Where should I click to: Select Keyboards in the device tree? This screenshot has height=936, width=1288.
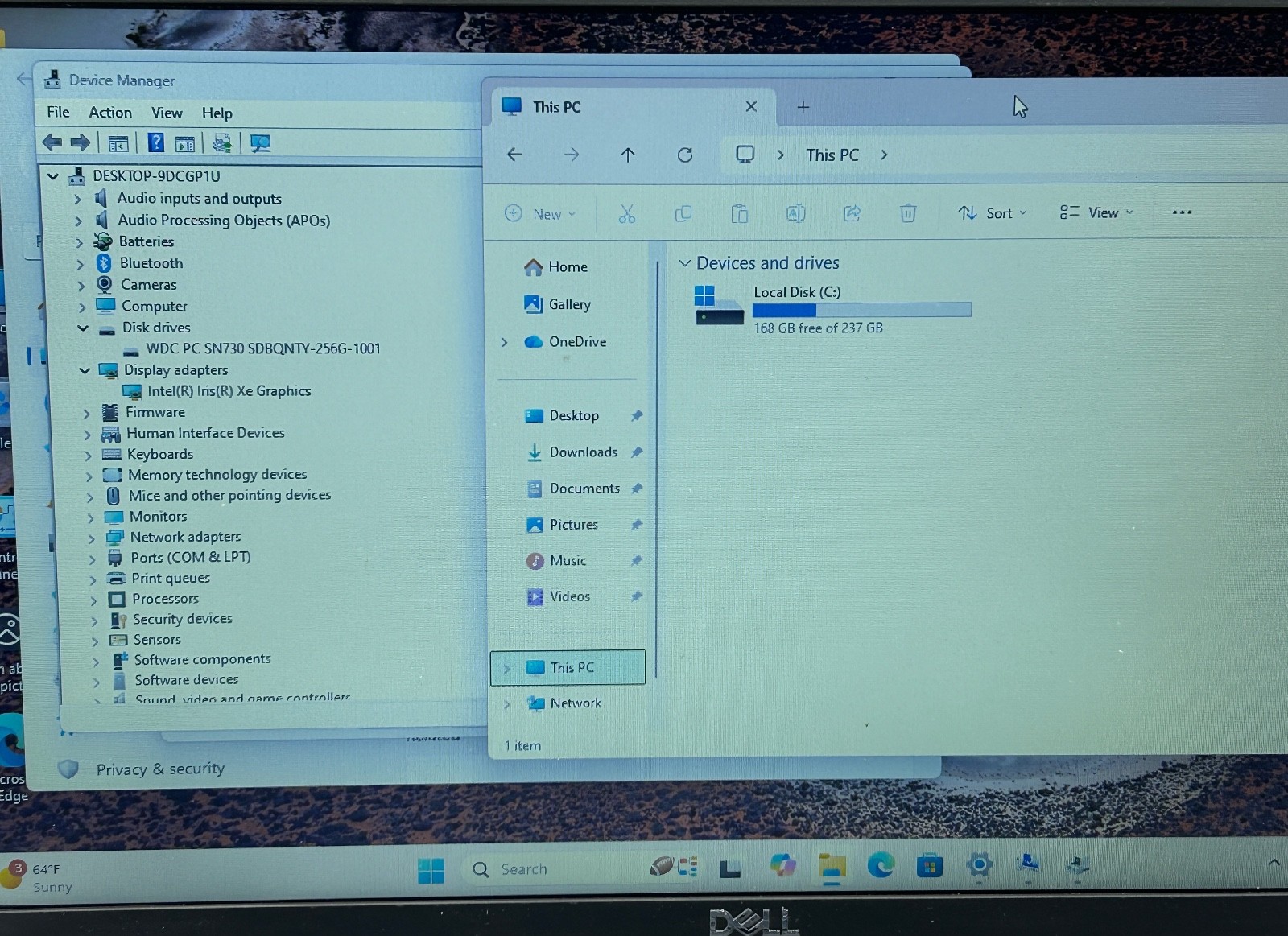click(x=160, y=455)
